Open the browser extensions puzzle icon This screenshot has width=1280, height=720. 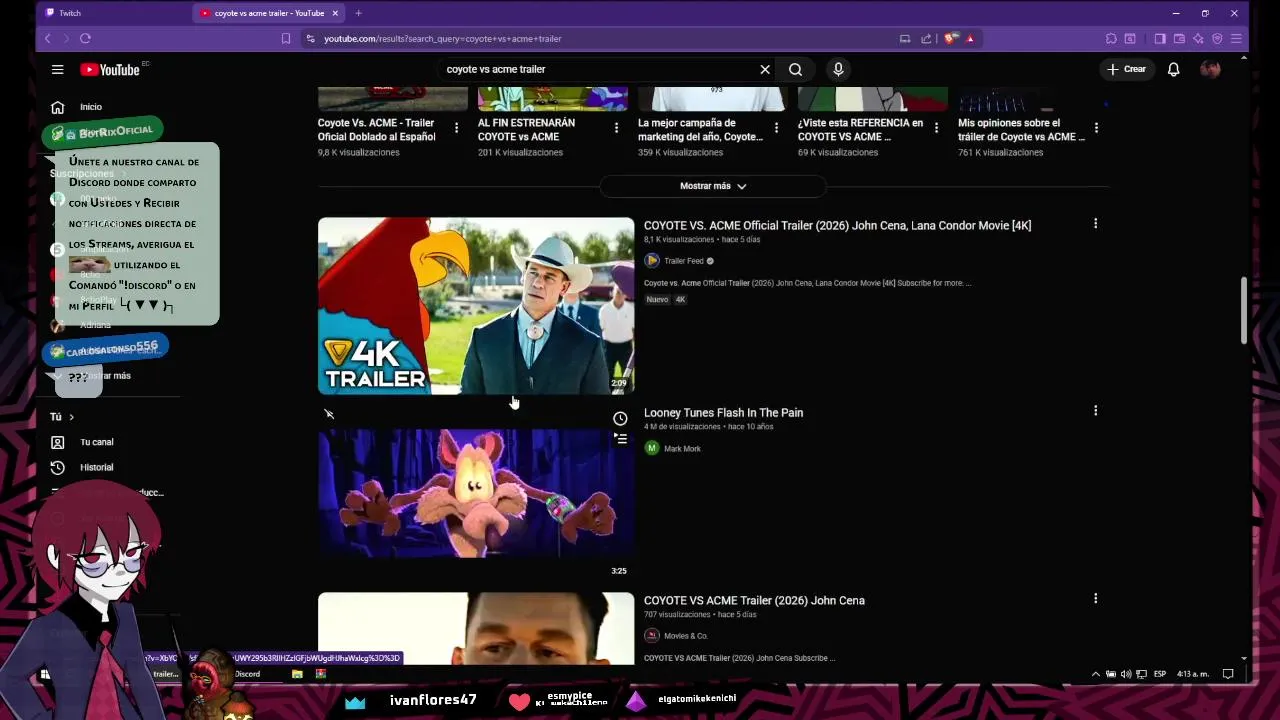[1111, 38]
